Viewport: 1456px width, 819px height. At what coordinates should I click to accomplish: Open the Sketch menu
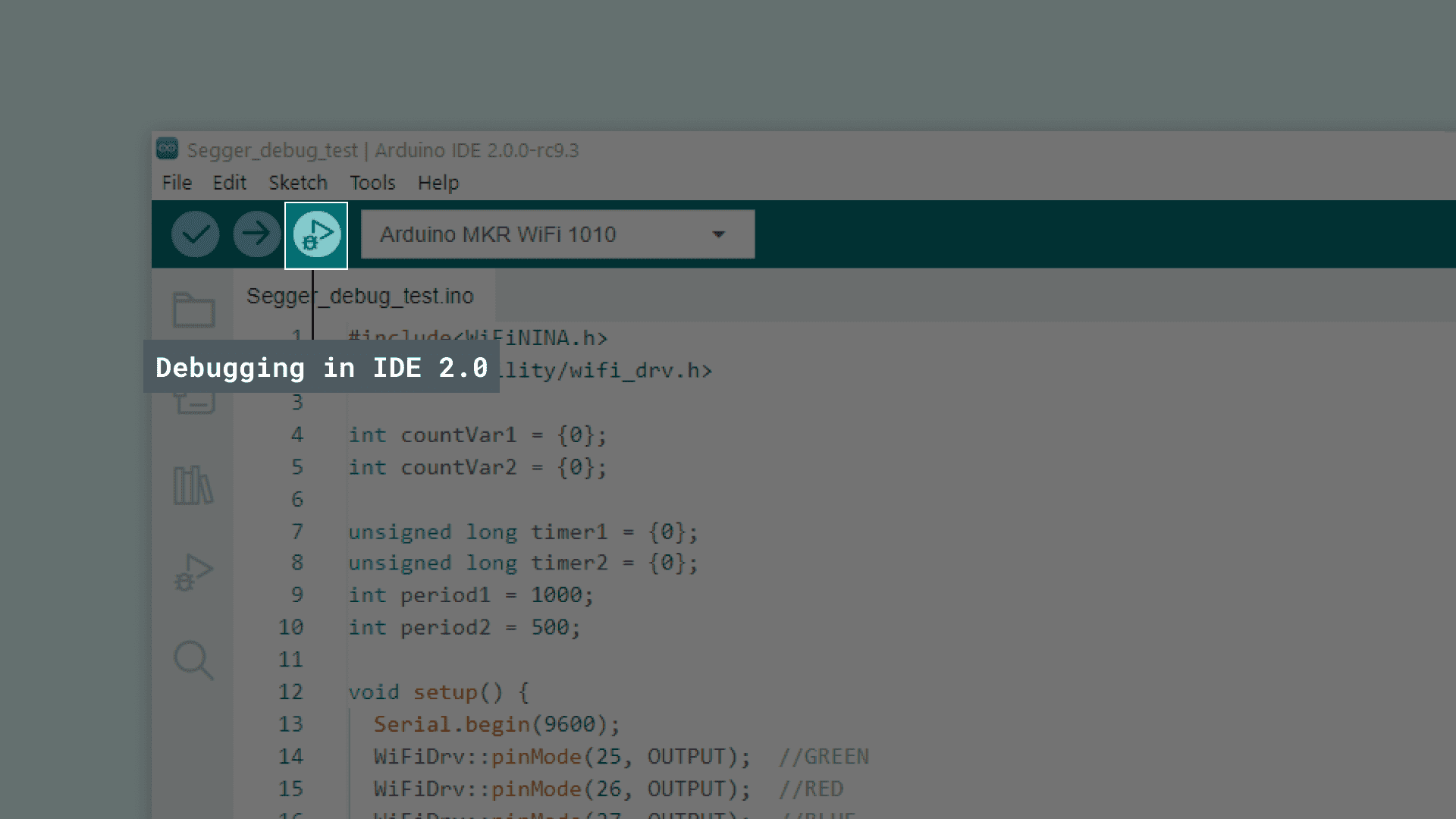coord(297,183)
